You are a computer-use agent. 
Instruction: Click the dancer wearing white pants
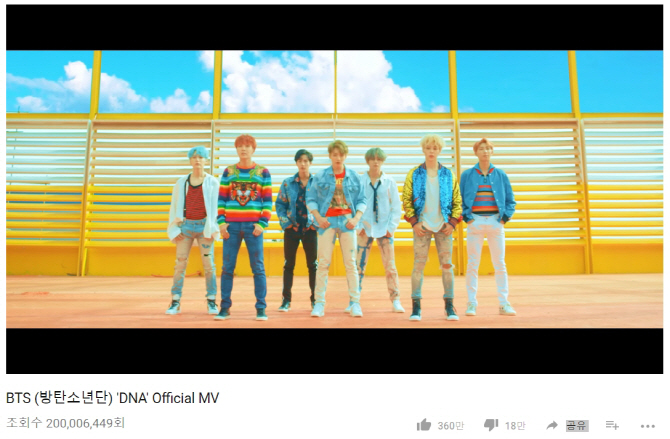[x=488, y=227]
